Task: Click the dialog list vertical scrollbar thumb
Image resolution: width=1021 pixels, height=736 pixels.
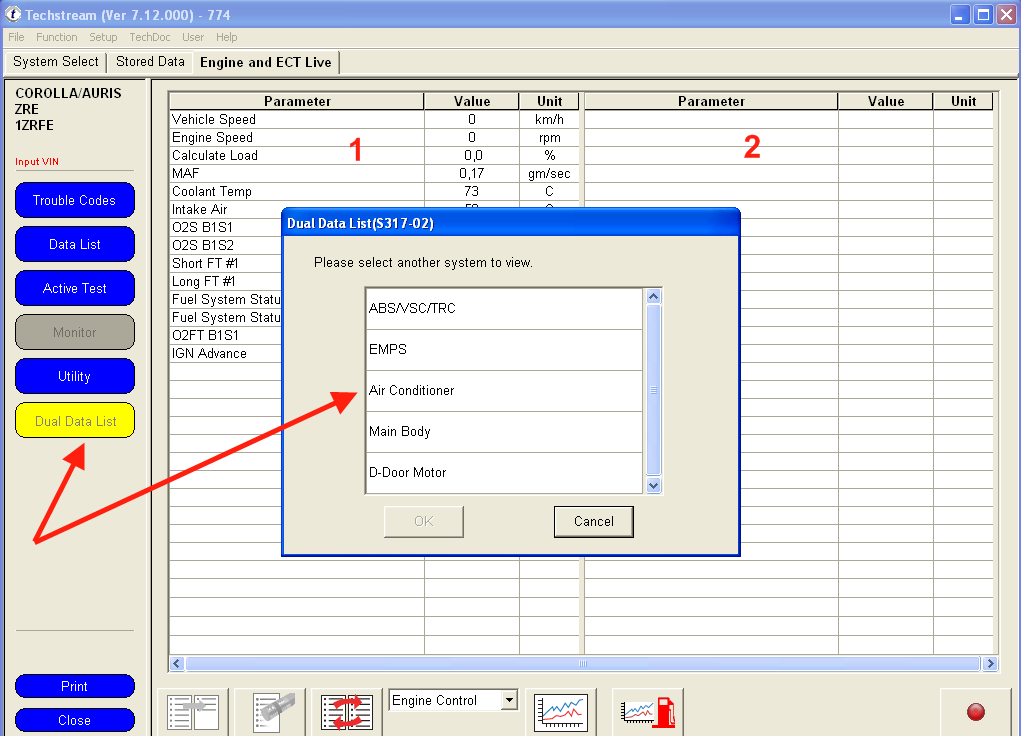Action: click(654, 390)
